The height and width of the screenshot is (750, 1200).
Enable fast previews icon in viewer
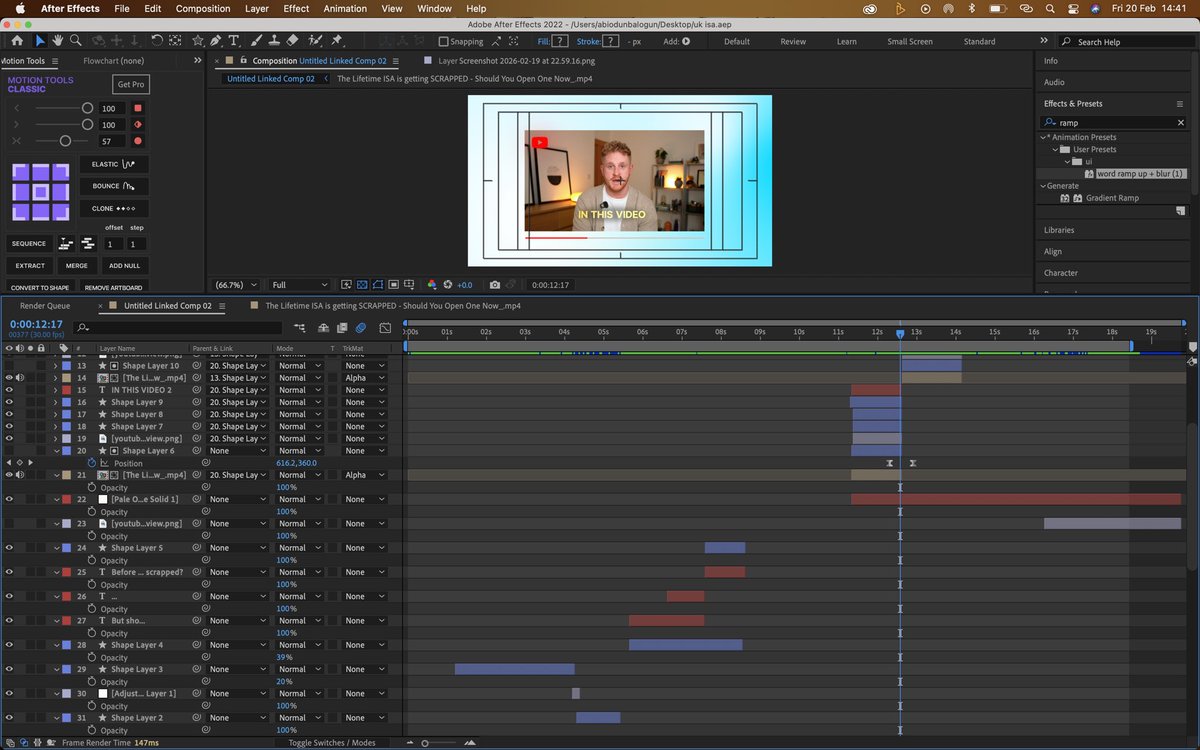pos(347,285)
